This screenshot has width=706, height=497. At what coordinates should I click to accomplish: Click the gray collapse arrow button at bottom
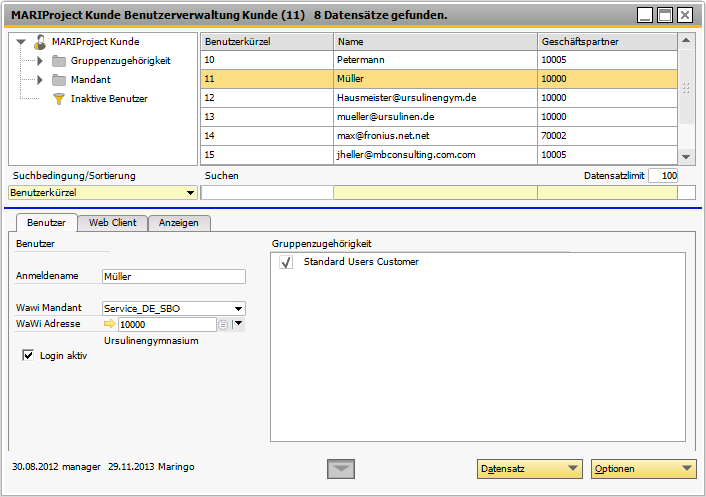tap(341, 469)
